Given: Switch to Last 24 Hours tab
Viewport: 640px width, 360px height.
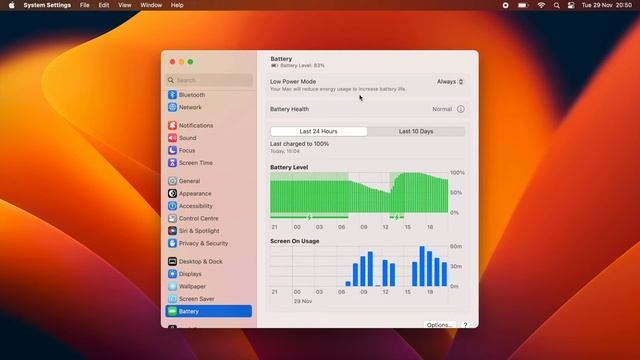Looking at the screenshot, I should point(318,131).
